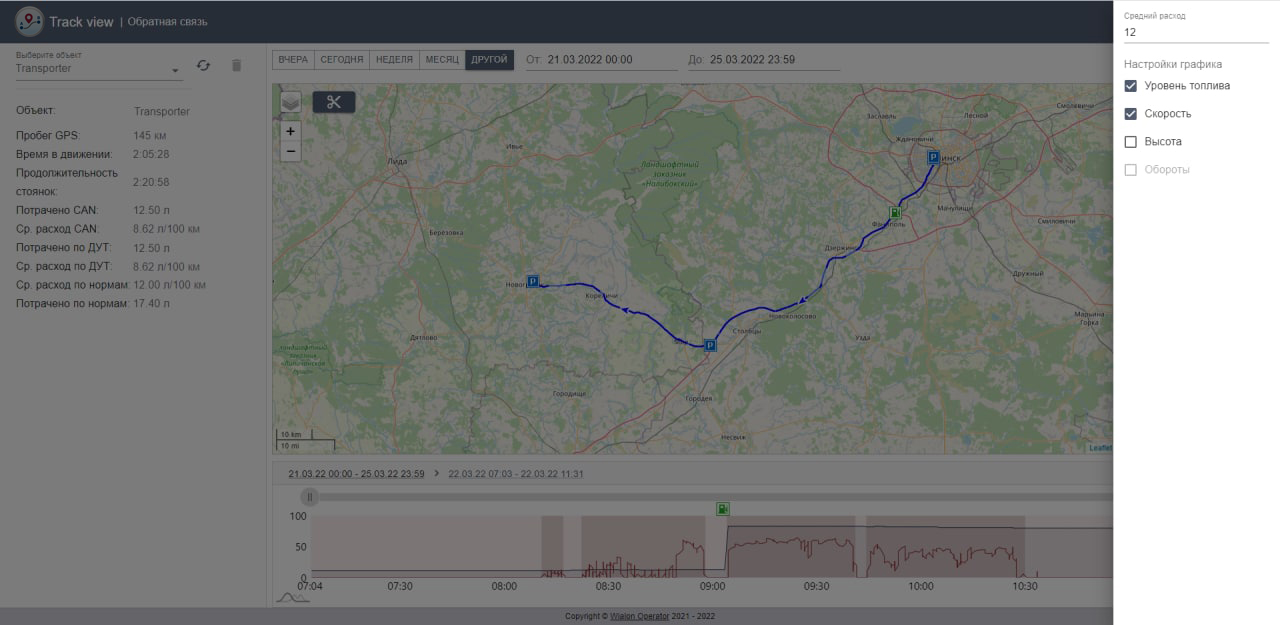The height and width of the screenshot is (625, 1280).
Task: Uncheck the Уровень топлива checkbox
Action: point(1131,86)
